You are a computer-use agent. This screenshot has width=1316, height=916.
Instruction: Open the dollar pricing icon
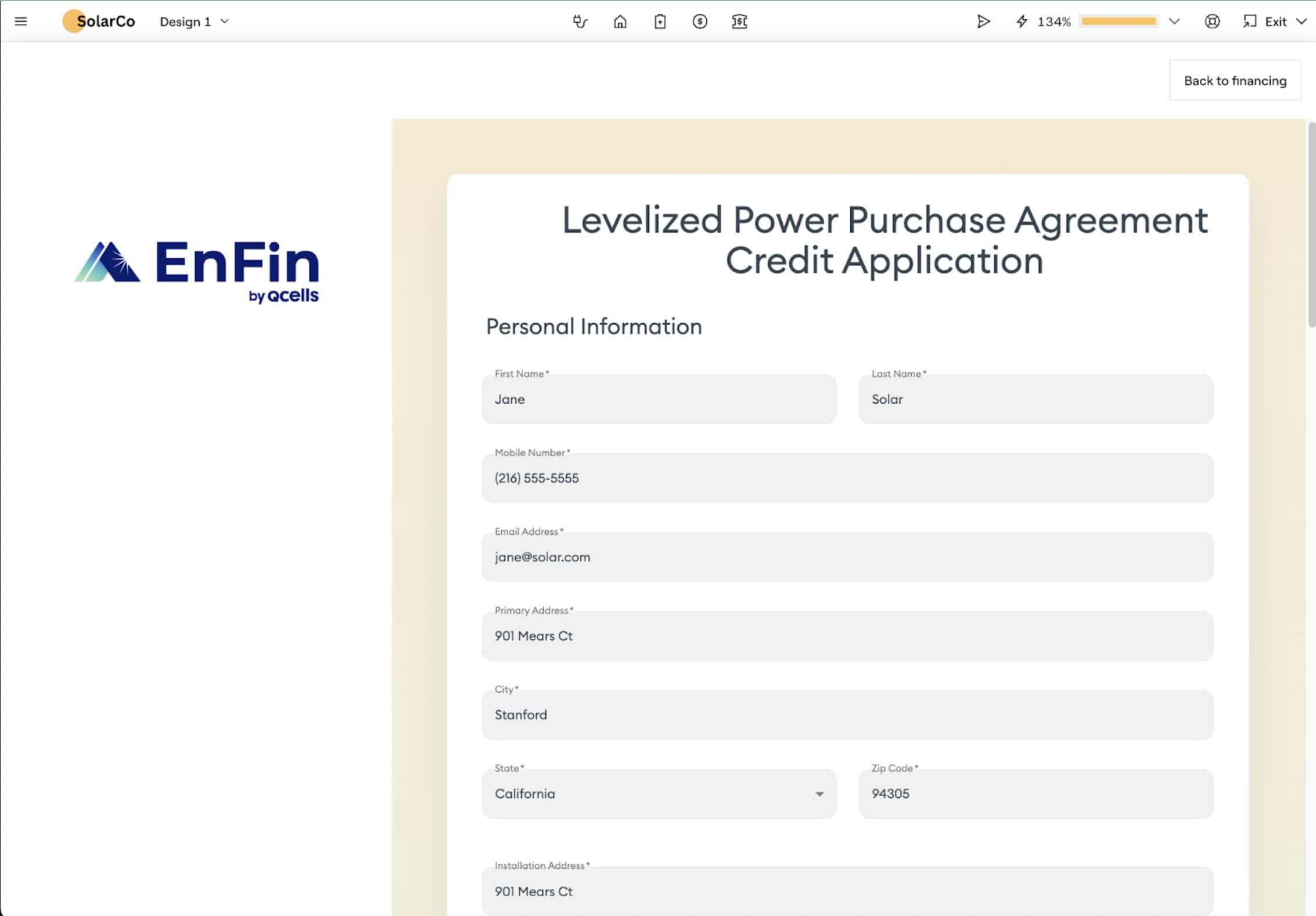click(x=699, y=21)
